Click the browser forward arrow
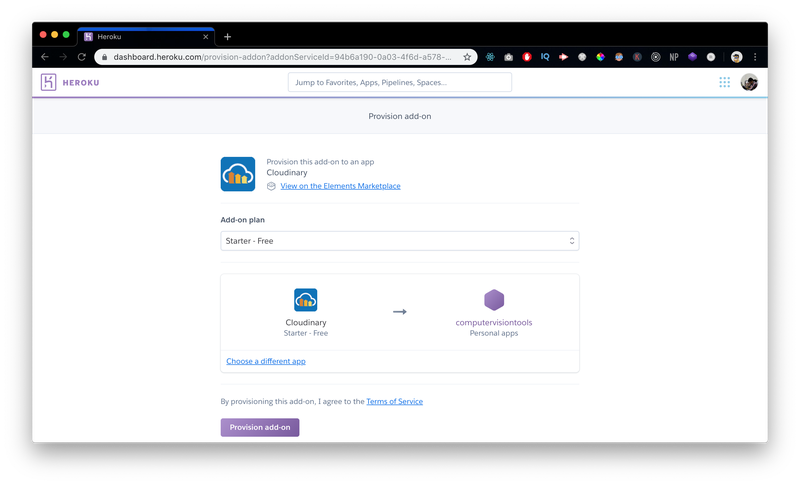This screenshot has width=800, height=485. 63,57
